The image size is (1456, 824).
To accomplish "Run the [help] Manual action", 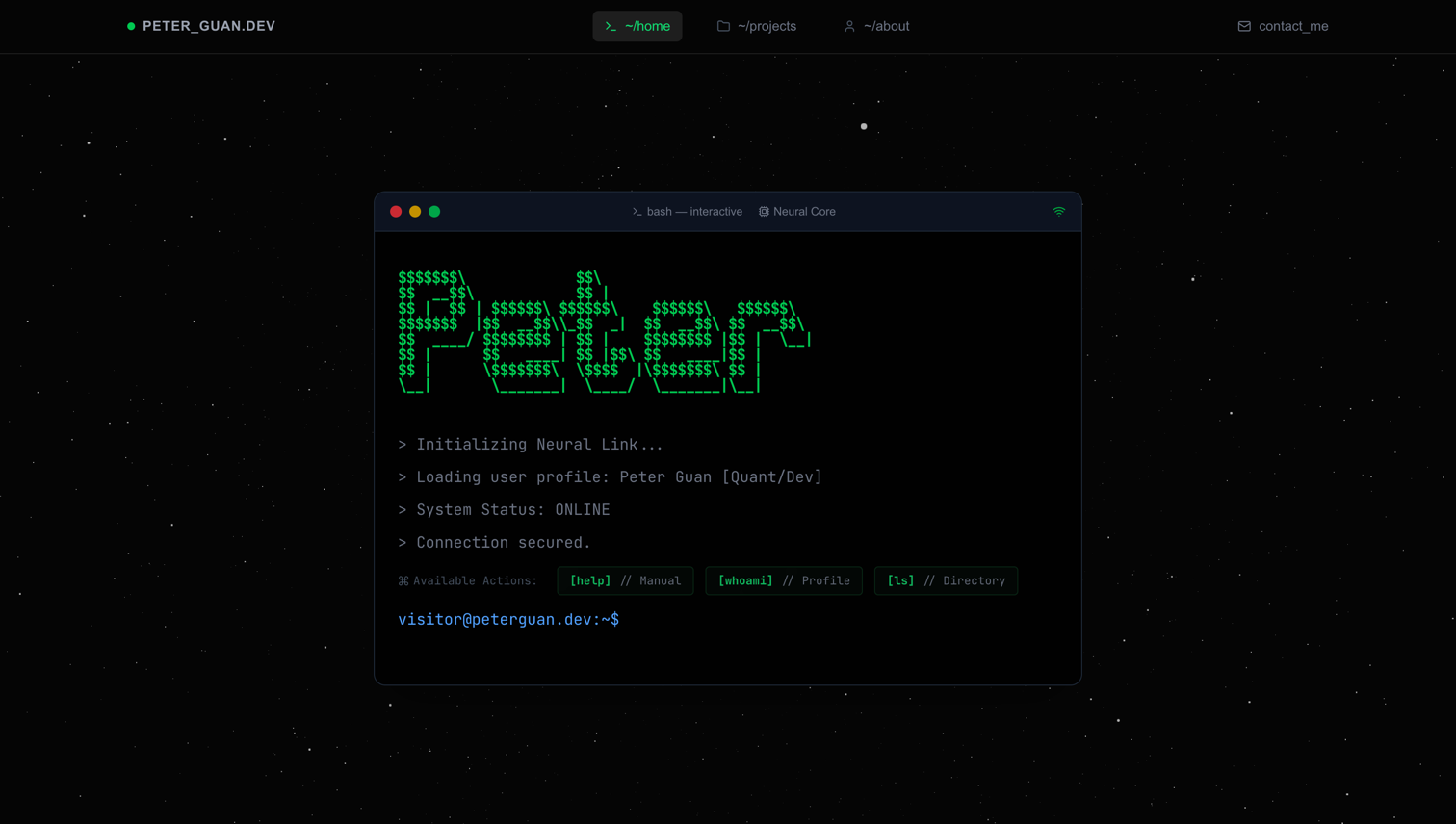I will (x=625, y=580).
